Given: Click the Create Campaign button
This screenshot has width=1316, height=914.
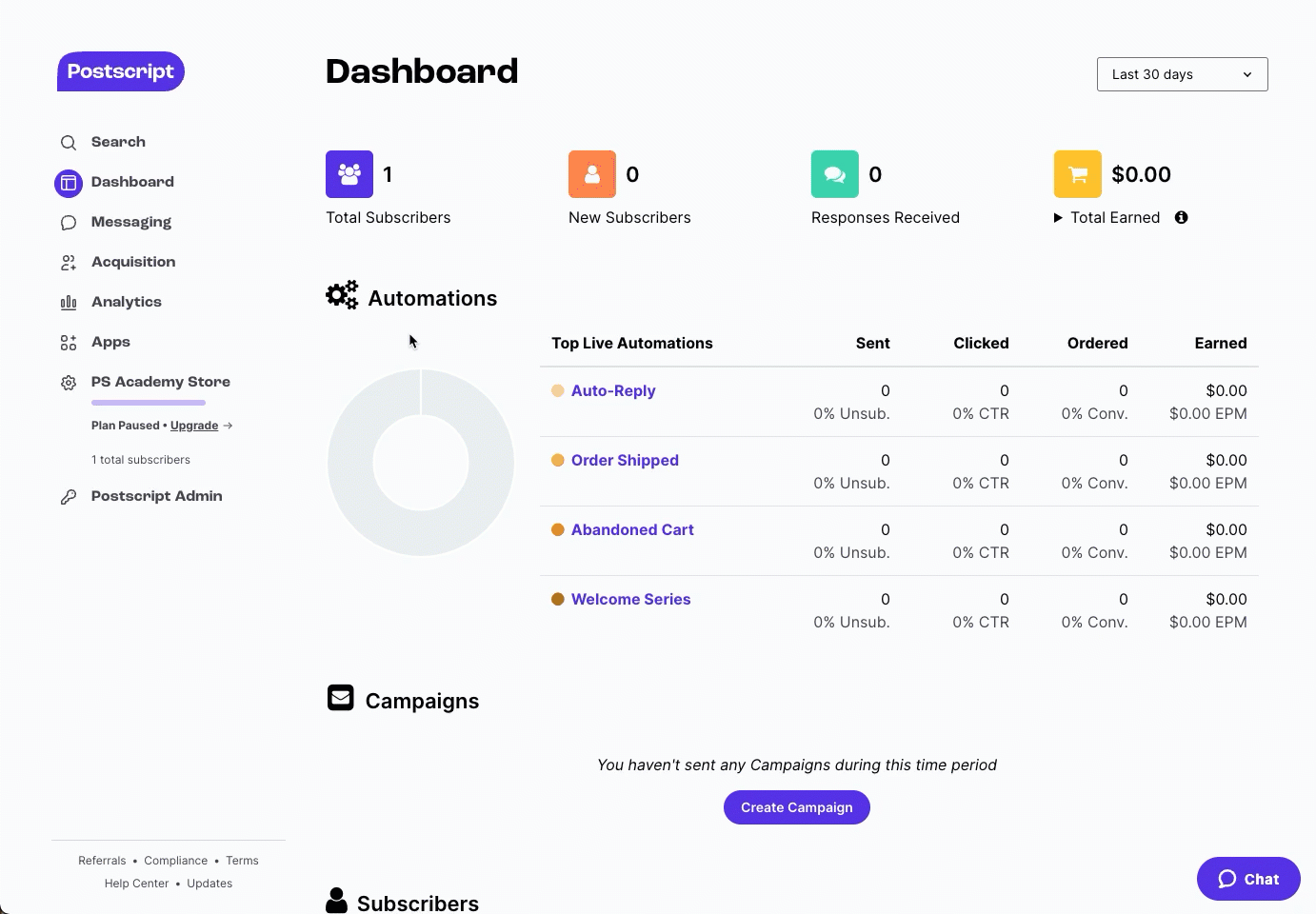Looking at the screenshot, I should click(x=797, y=807).
